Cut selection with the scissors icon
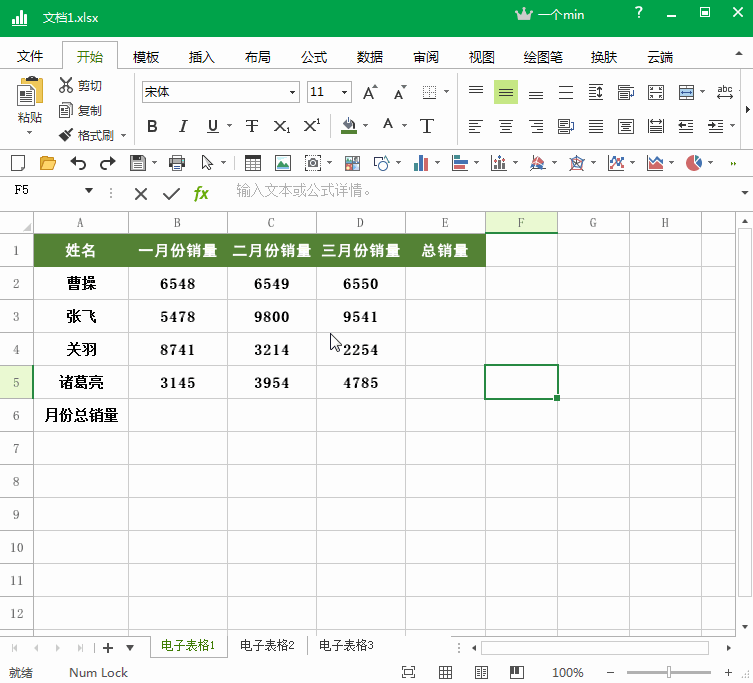This screenshot has height=683, width=753. [66, 85]
